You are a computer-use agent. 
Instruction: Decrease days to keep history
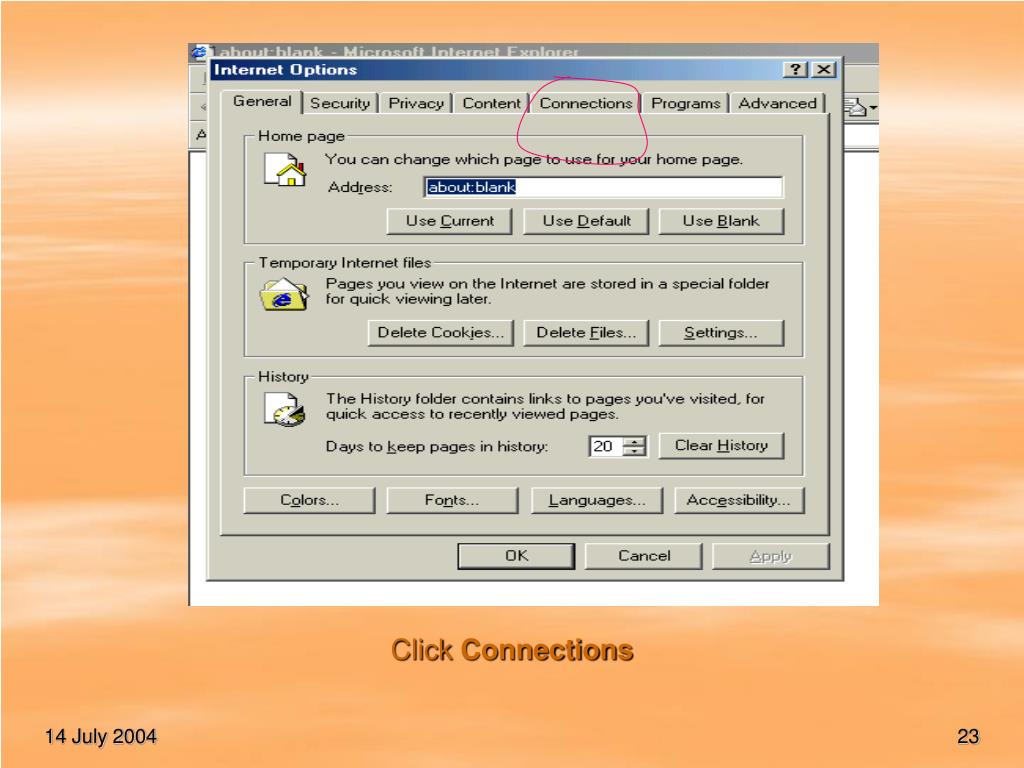coord(634,451)
